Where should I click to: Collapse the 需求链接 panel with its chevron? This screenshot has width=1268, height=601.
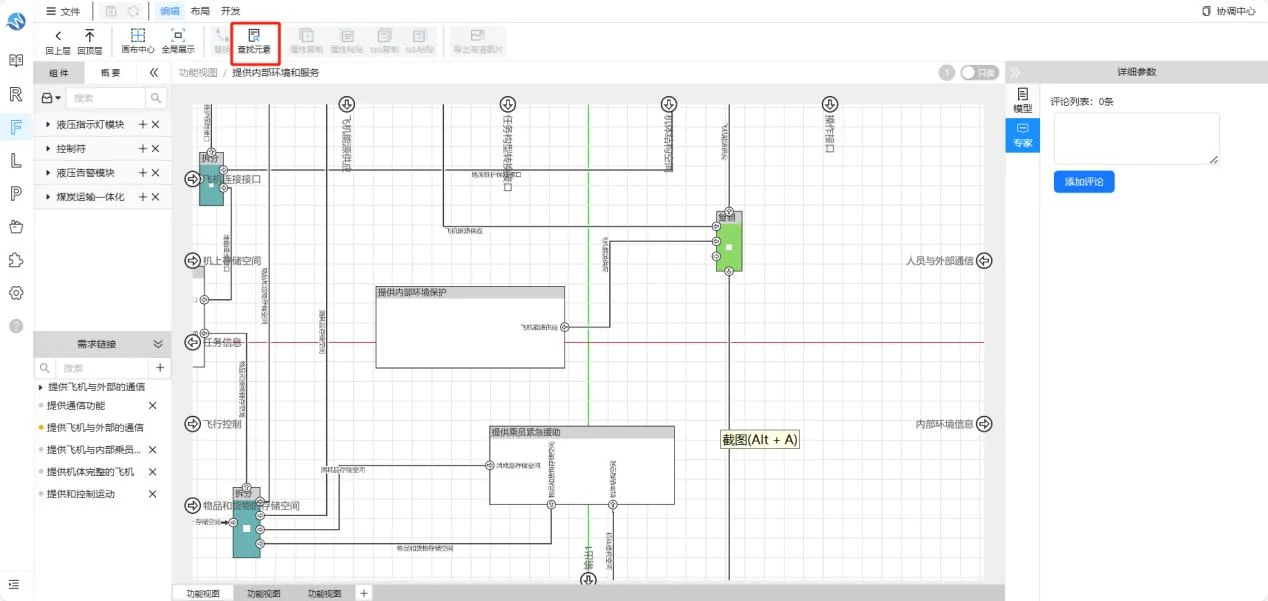click(157, 344)
